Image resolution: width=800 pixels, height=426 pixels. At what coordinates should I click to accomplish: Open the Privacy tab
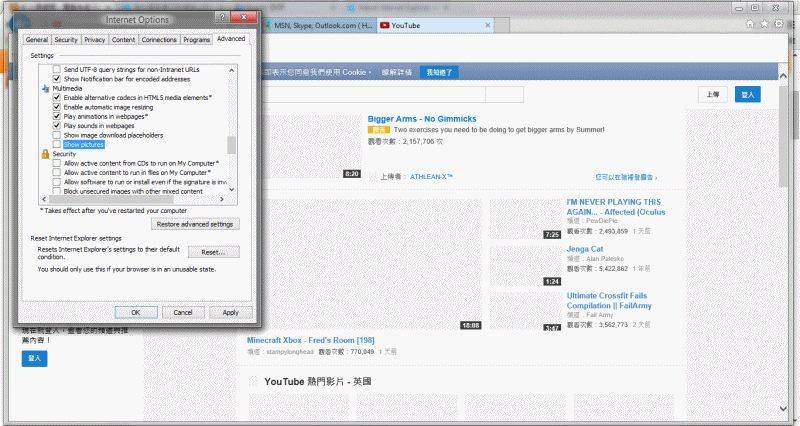94,40
